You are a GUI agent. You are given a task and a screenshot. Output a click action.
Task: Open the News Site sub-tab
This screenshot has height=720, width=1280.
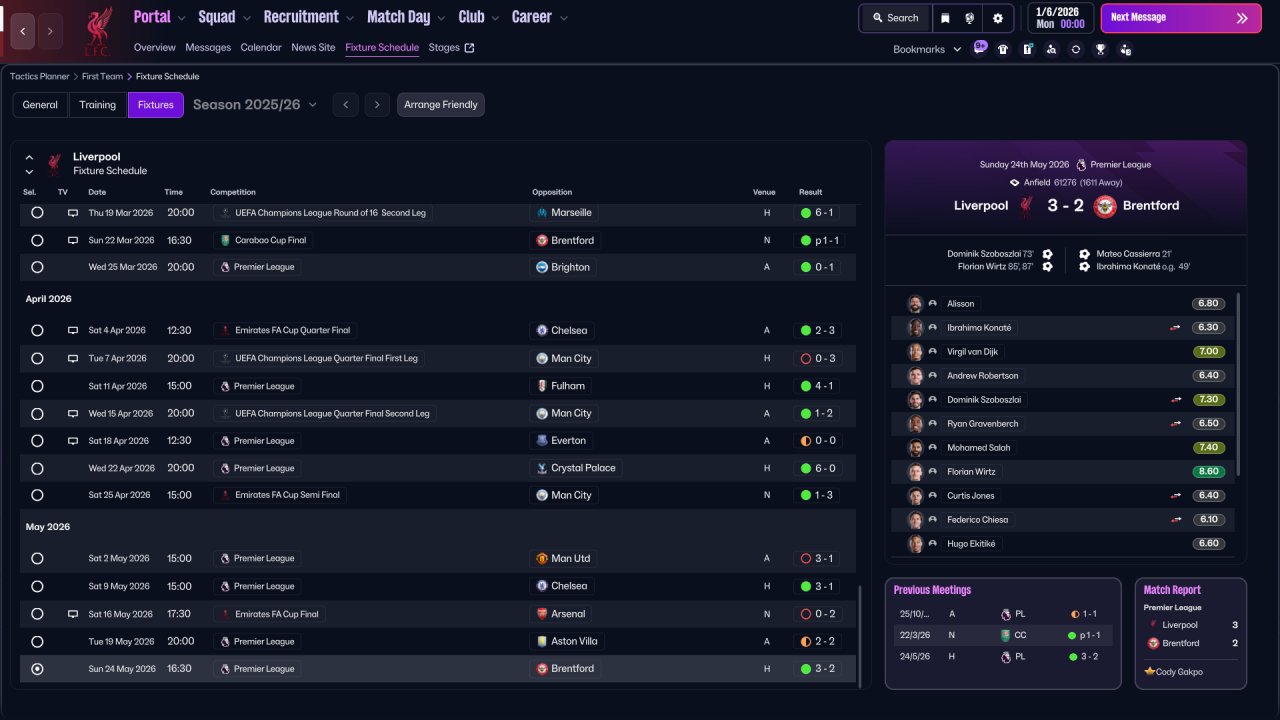pos(313,48)
